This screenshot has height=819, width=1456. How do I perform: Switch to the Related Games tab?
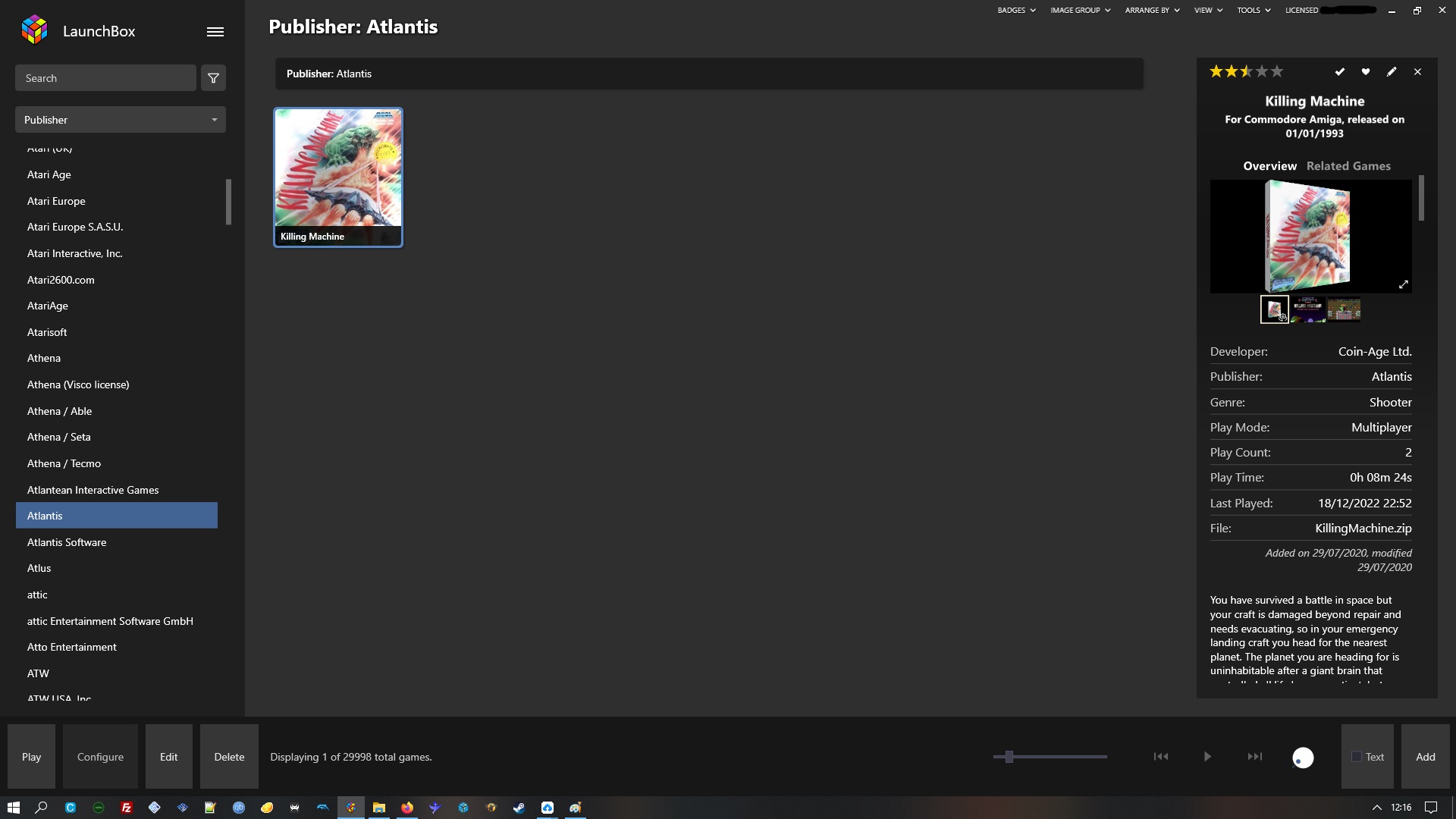pyautogui.click(x=1348, y=165)
